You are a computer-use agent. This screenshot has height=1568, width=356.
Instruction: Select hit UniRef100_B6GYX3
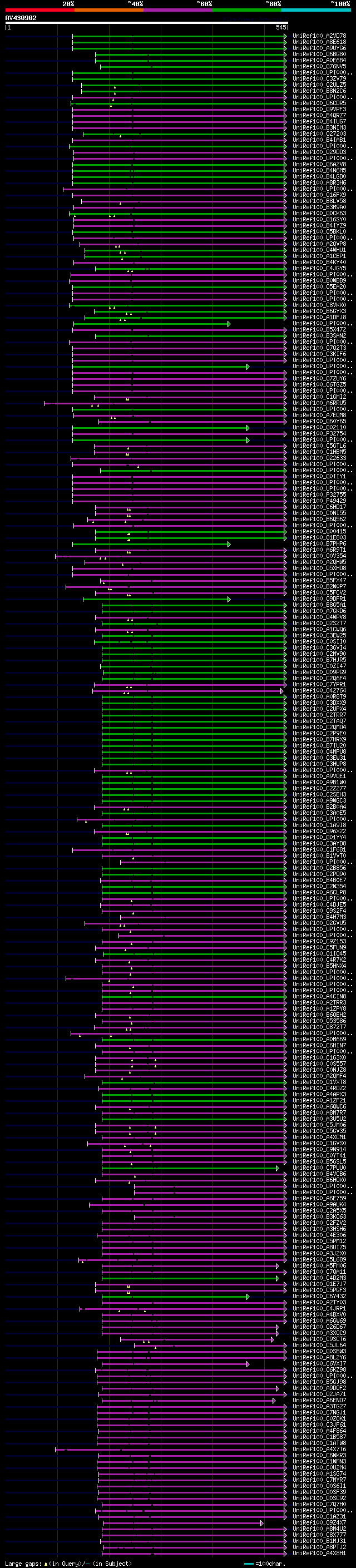(319, 311)
